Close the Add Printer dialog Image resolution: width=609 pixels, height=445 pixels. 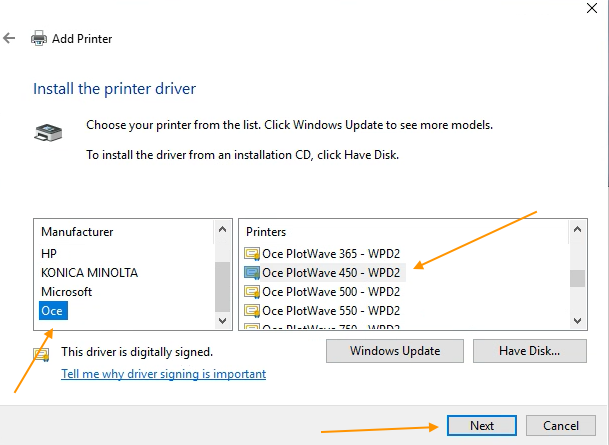[592, 8]
